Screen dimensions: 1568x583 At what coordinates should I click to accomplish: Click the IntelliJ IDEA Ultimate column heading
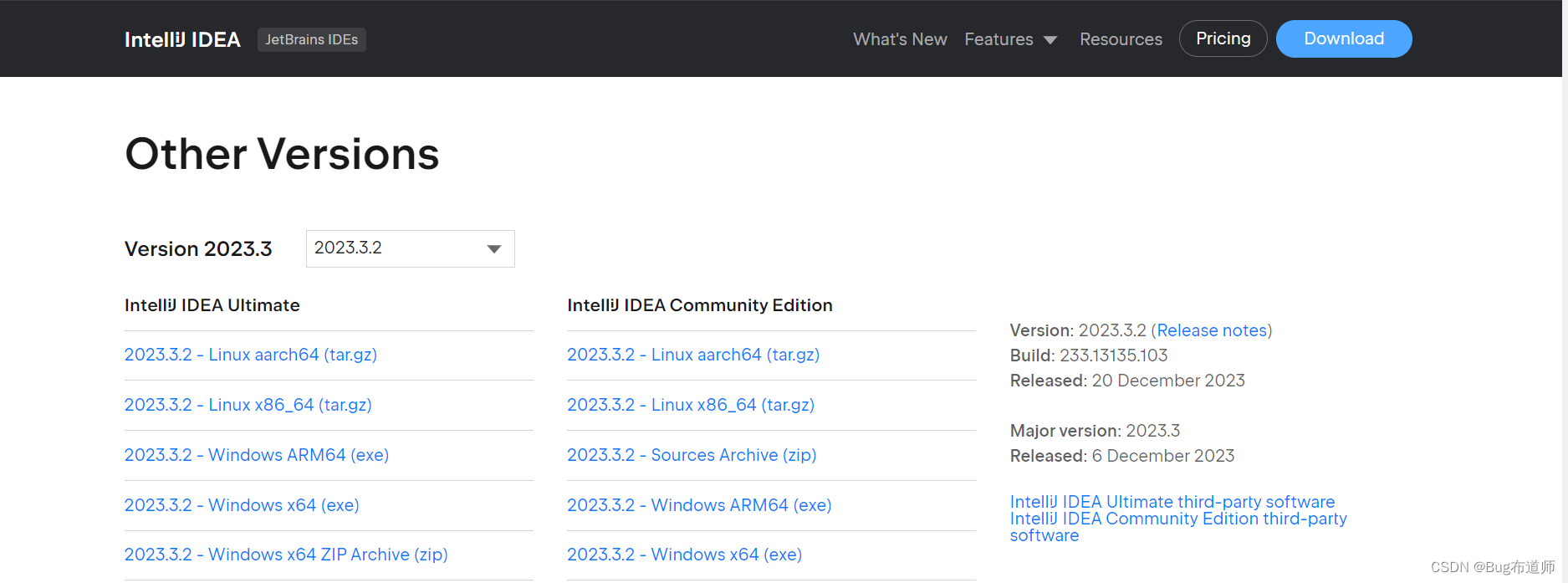pyautogui.click(x=212, y=305)
